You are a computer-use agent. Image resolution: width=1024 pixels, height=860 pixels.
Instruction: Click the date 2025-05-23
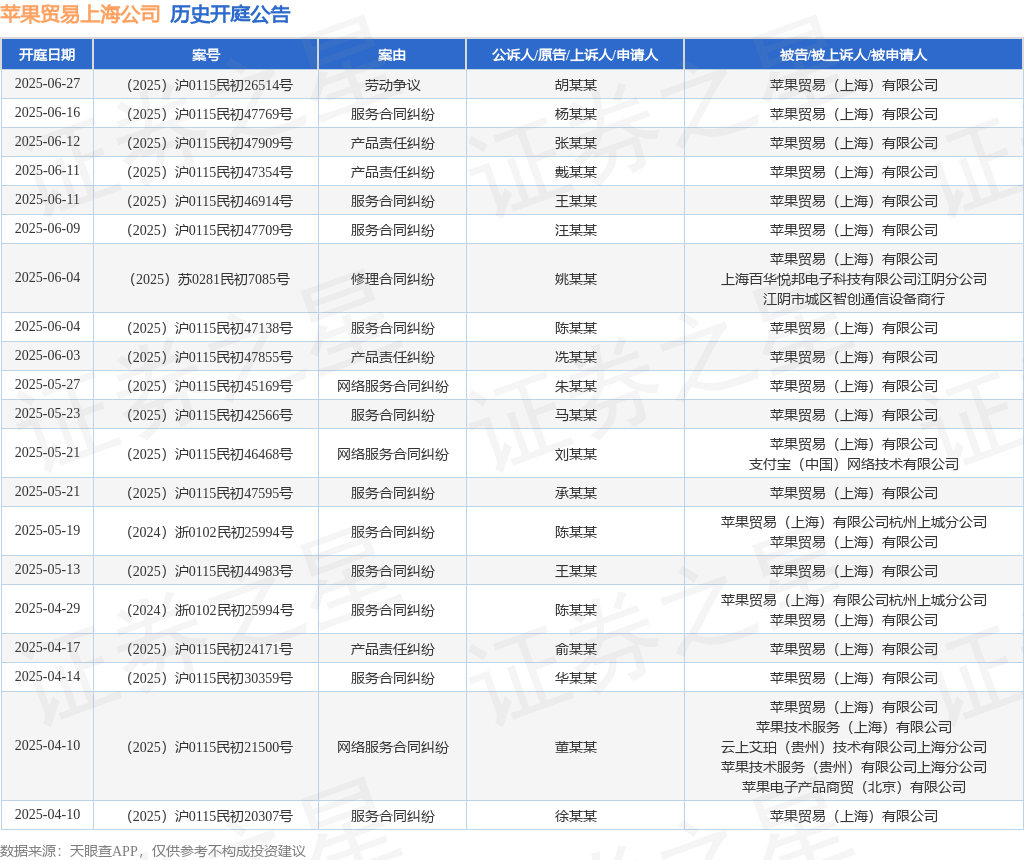pos(48,413)
